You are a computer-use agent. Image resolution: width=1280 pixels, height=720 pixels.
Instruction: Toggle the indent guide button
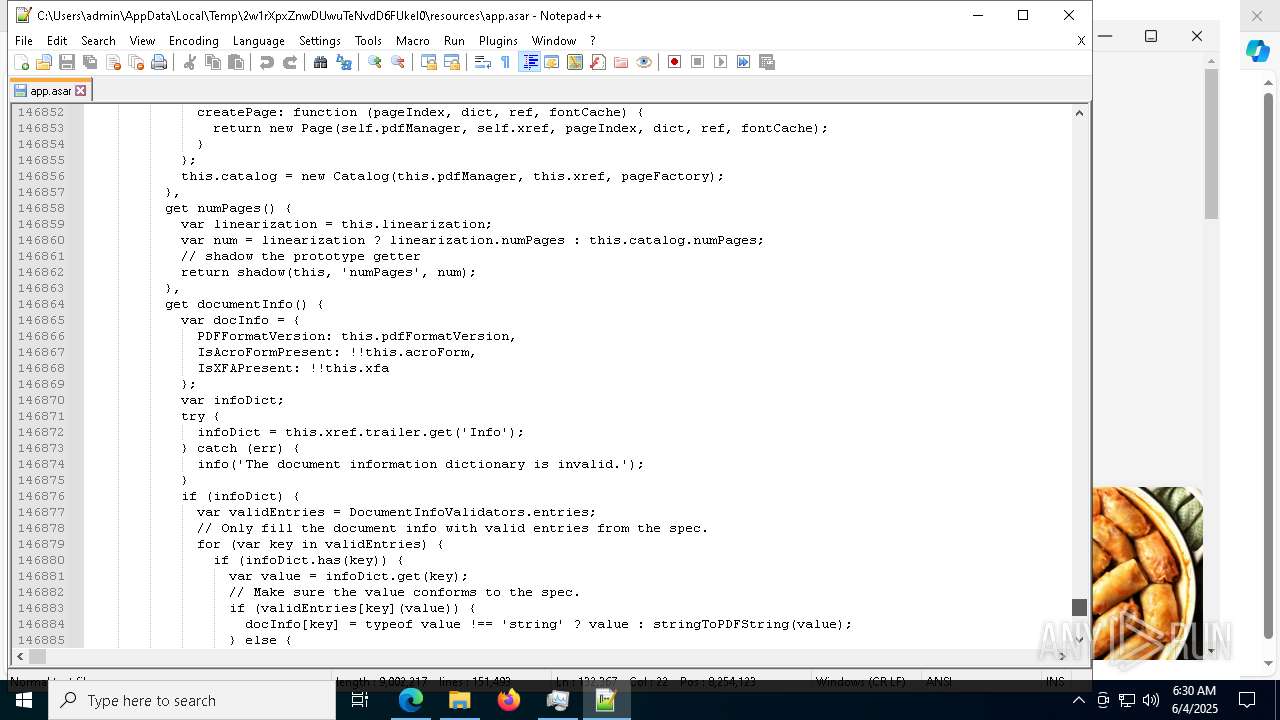[530, 62]
